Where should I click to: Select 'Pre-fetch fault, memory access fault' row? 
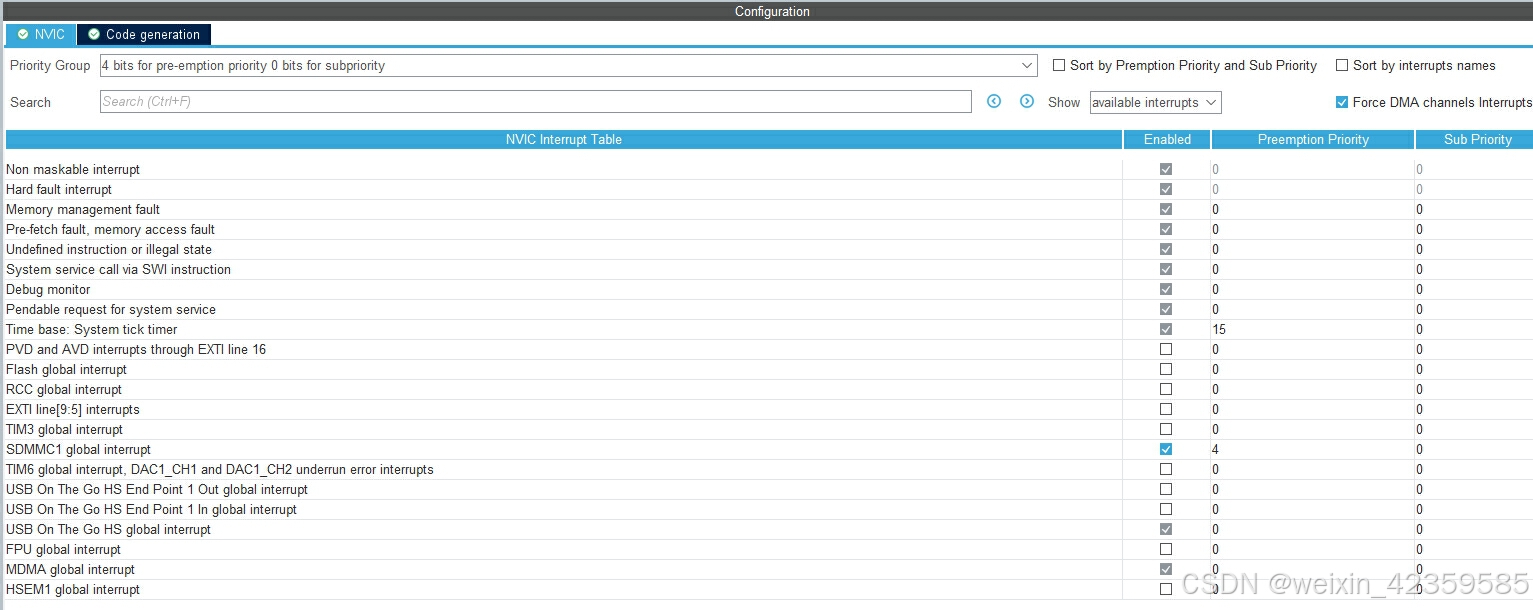click(111, 230)
